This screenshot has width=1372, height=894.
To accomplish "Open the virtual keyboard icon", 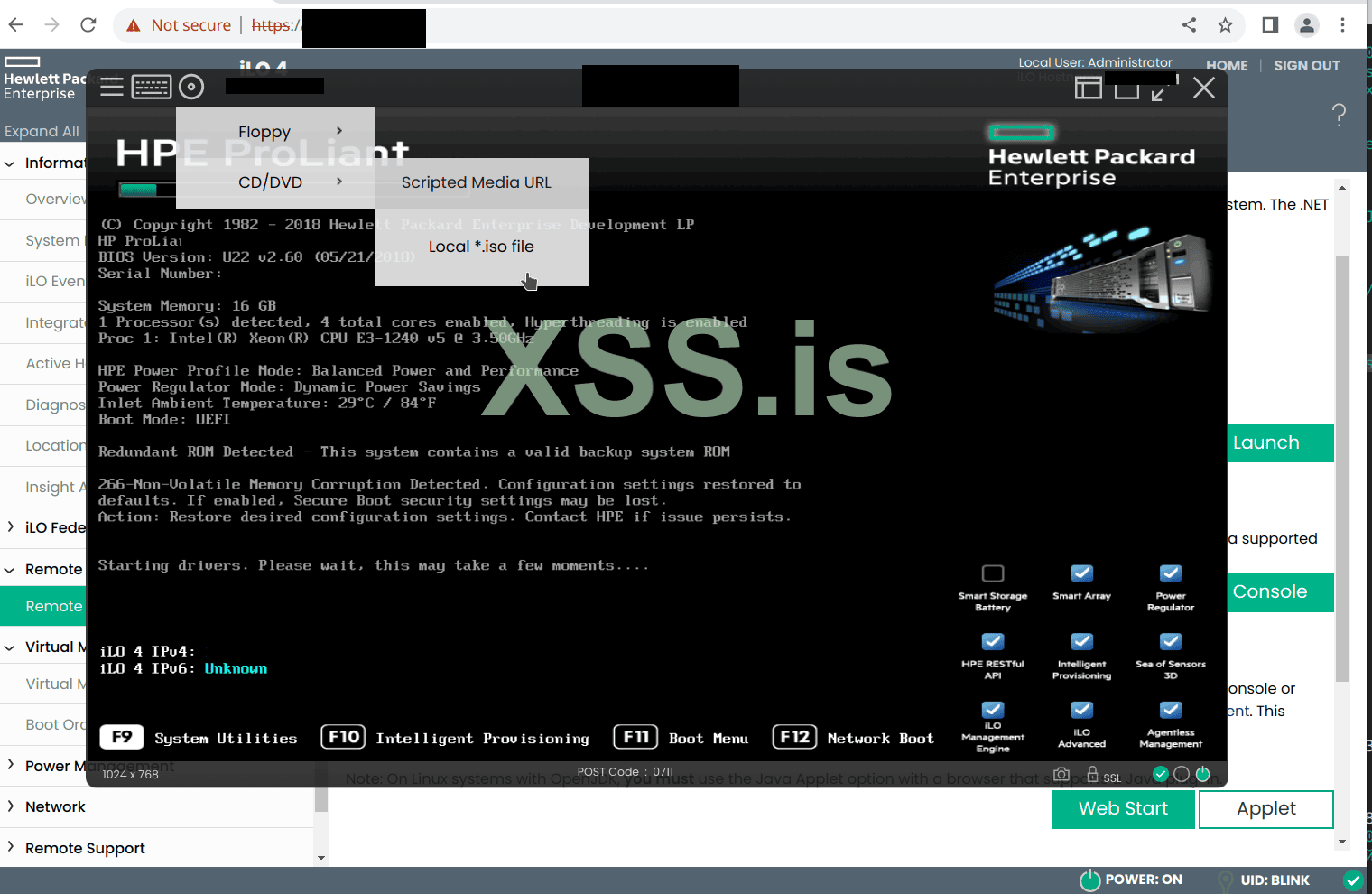I will click(x=151, y=87).
